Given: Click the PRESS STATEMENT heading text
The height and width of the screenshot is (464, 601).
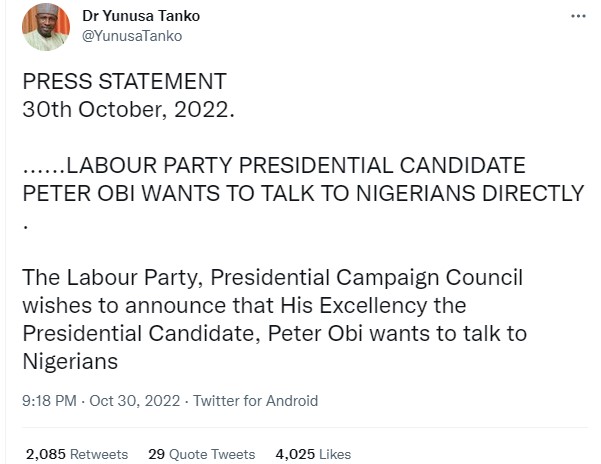Looking at the screenshot, I should coord(125,82).
